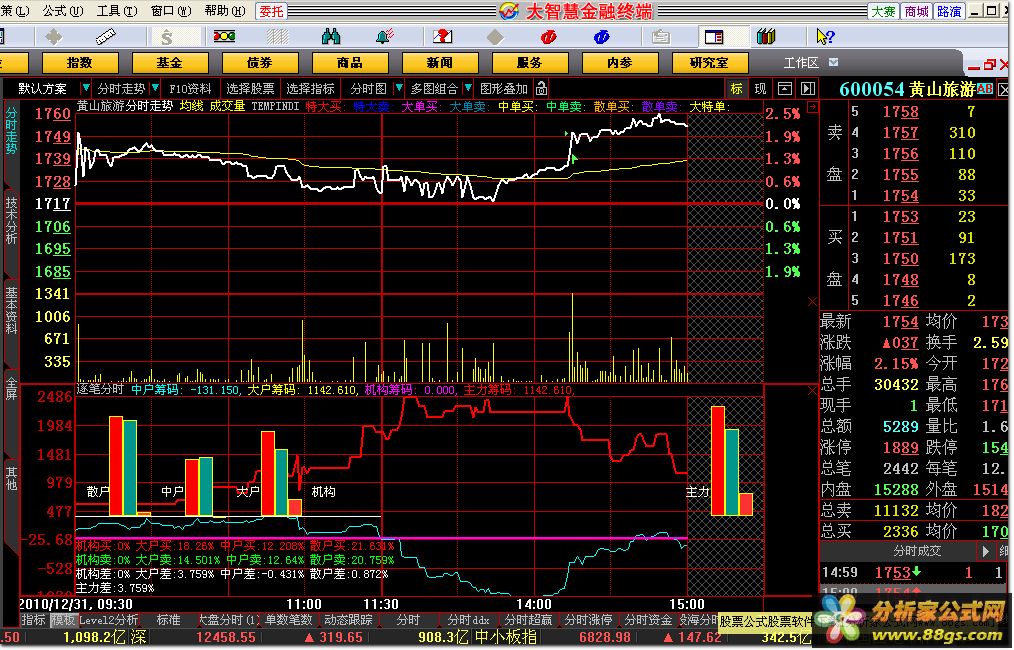Click the 全屏 side tab
1014x650 pixels.
click(x=11, y=389)
